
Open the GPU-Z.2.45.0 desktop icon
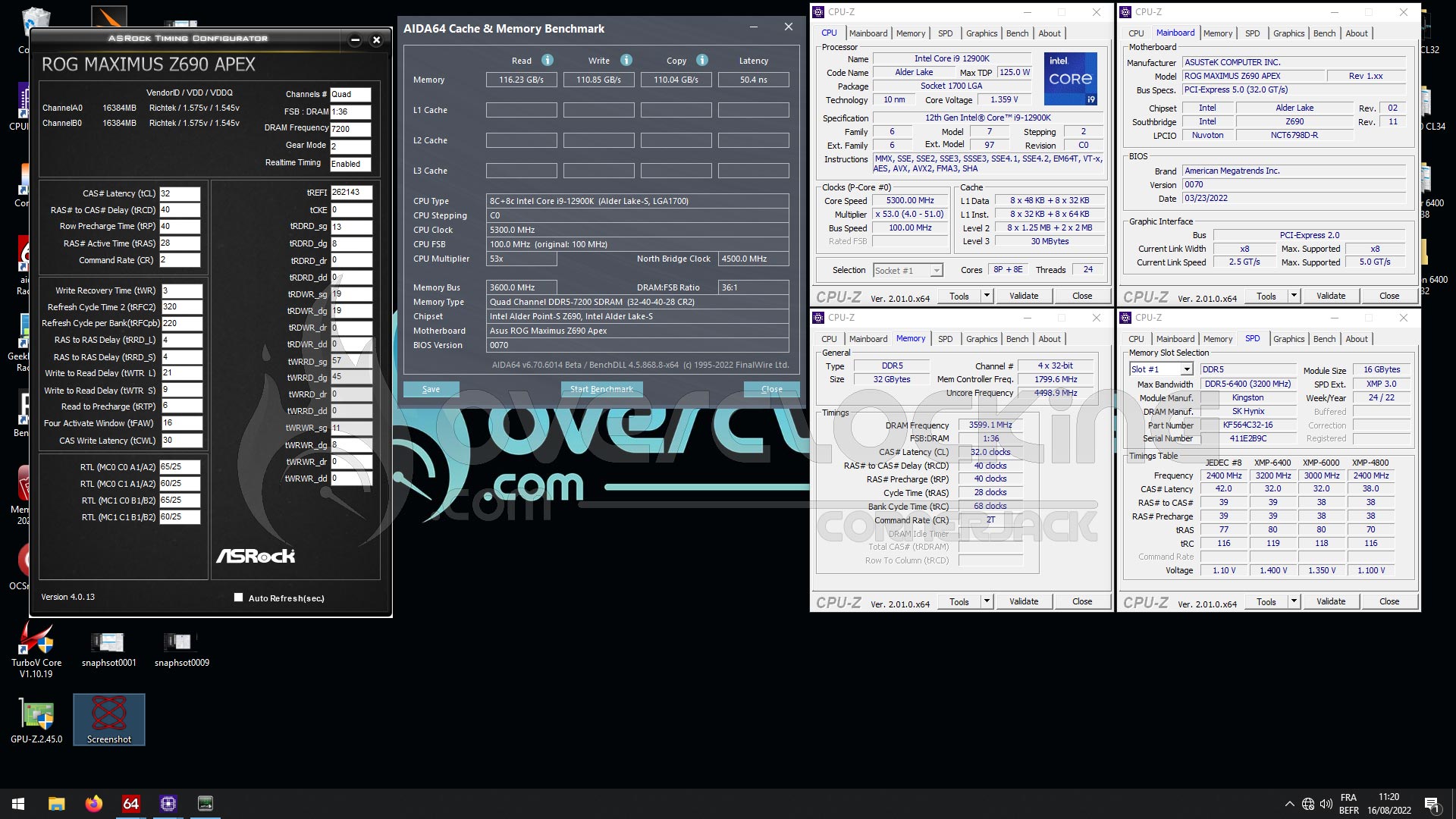[x=36, y=720]
